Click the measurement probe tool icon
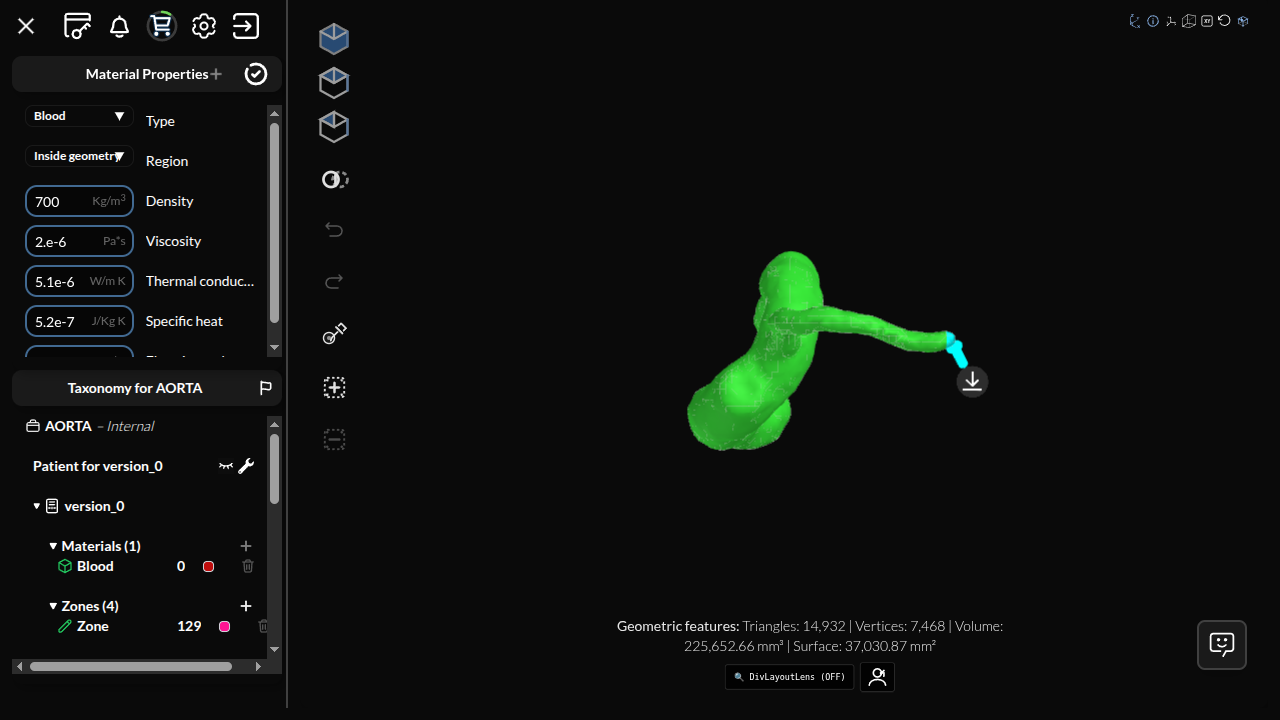Image resolution: width=1280 pixels, height=720 pixels. pyautogui.click(x=334, y=333)
